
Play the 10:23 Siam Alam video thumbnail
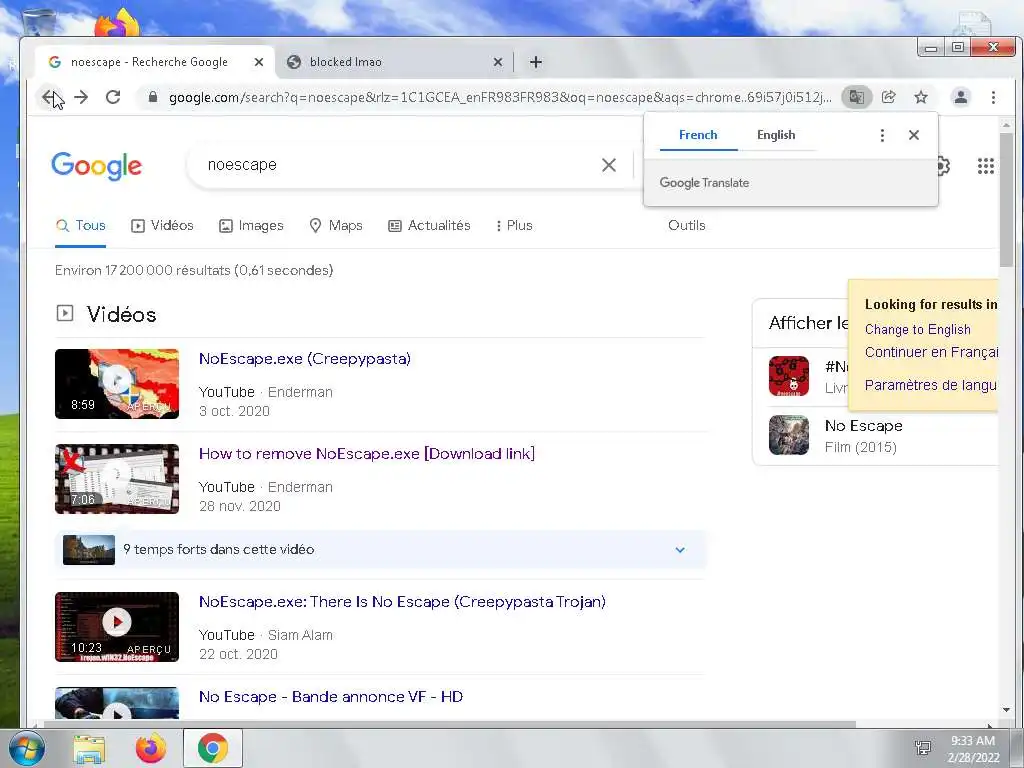[x=117, y=627]
